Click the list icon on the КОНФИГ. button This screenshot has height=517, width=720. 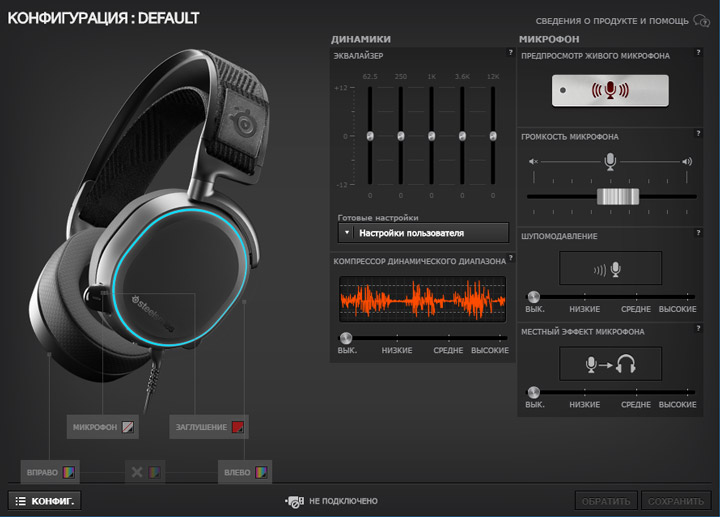(21, 501)
